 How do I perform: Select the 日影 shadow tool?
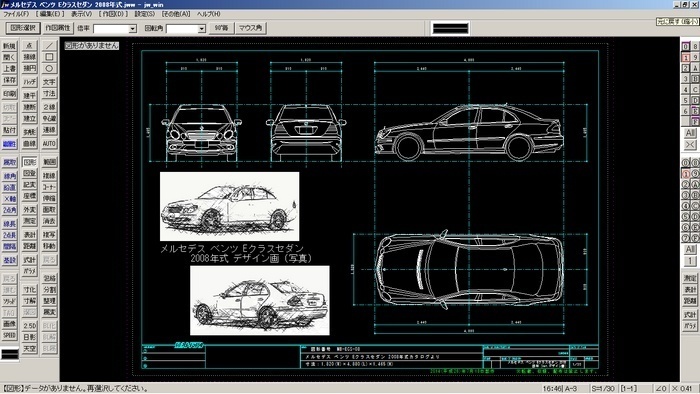tap(29, 337)
